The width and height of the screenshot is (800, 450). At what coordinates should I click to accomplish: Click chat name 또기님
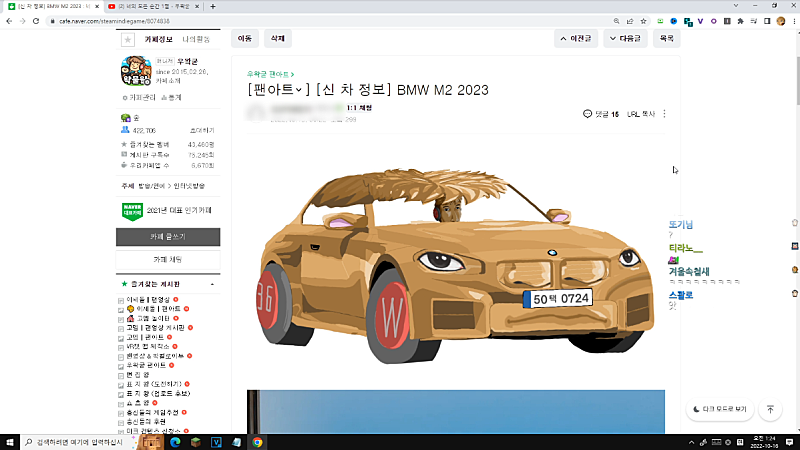click(681, 224)
